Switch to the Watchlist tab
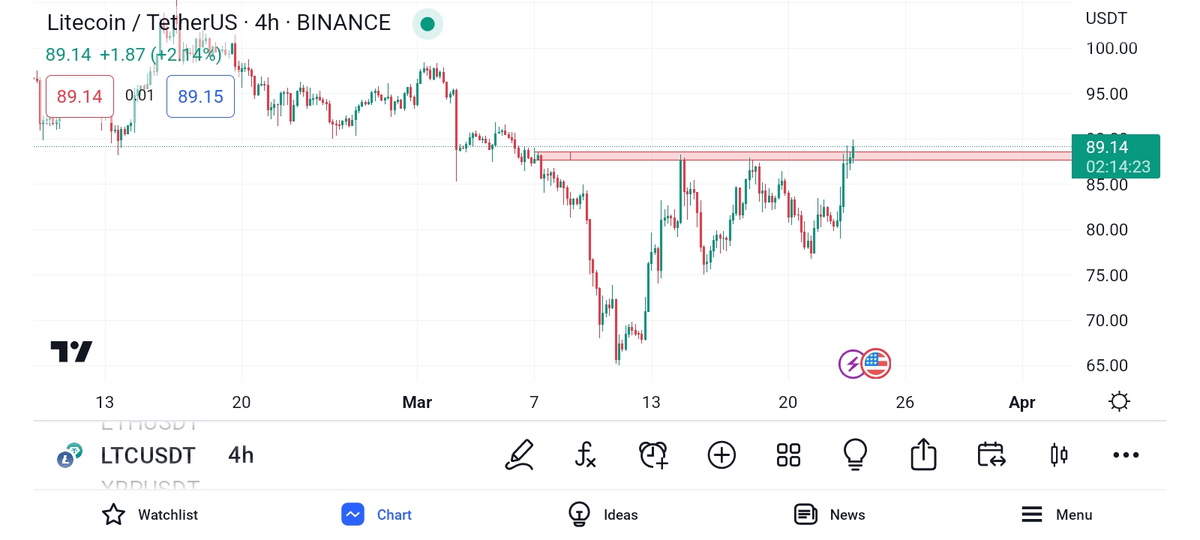 tap(150, 515)
